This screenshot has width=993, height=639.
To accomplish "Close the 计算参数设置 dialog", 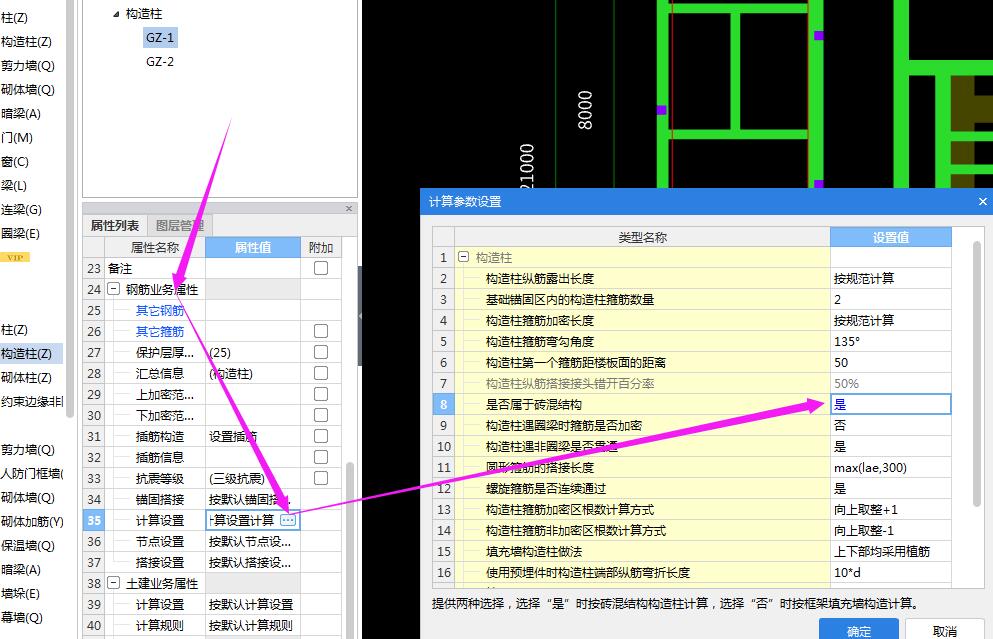I will (x=982, y=201).
